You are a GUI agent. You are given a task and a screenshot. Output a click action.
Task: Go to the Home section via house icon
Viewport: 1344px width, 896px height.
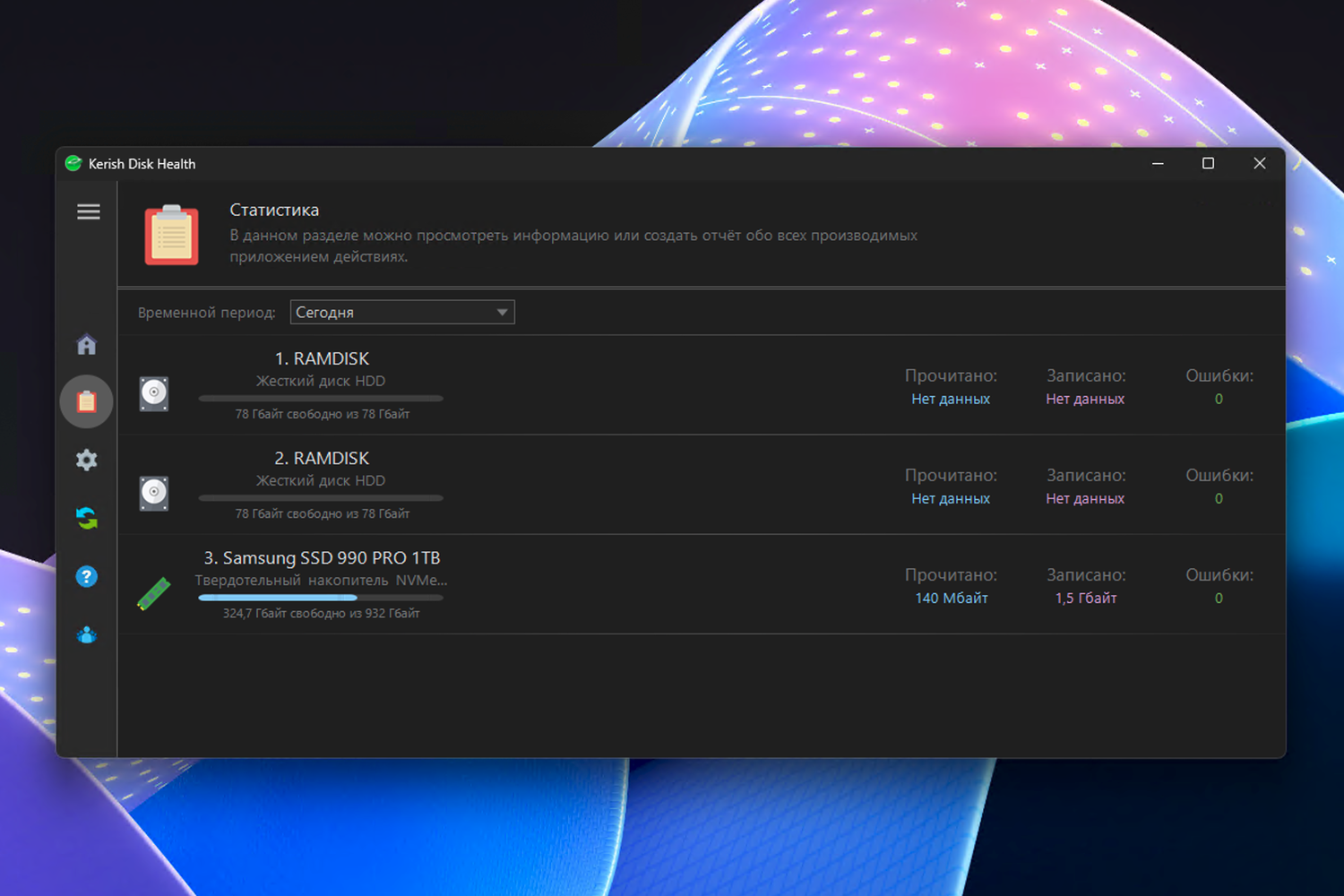pyautogui.click(x=87, y=344)
